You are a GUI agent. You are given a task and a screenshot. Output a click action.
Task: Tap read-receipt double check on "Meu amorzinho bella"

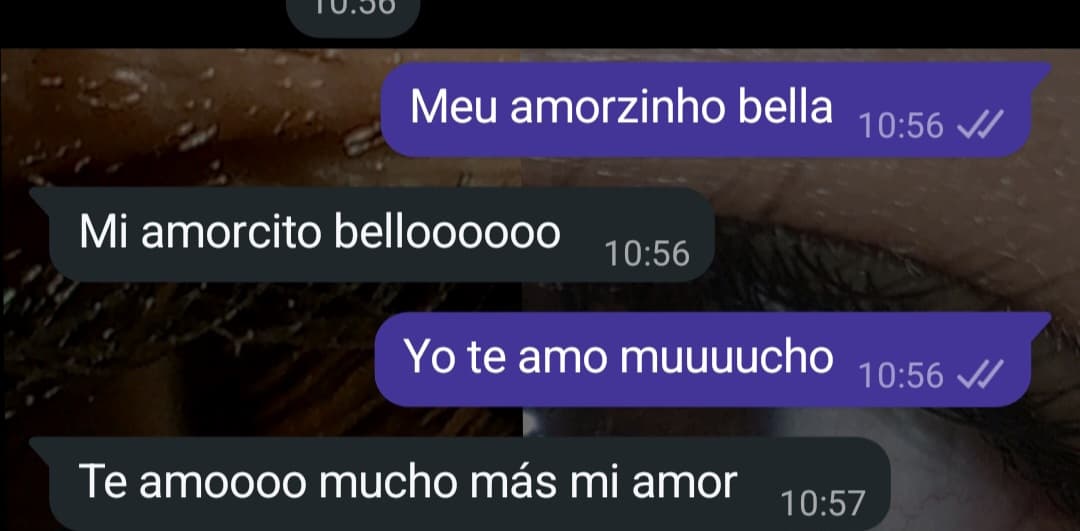[x=981, y=126]
